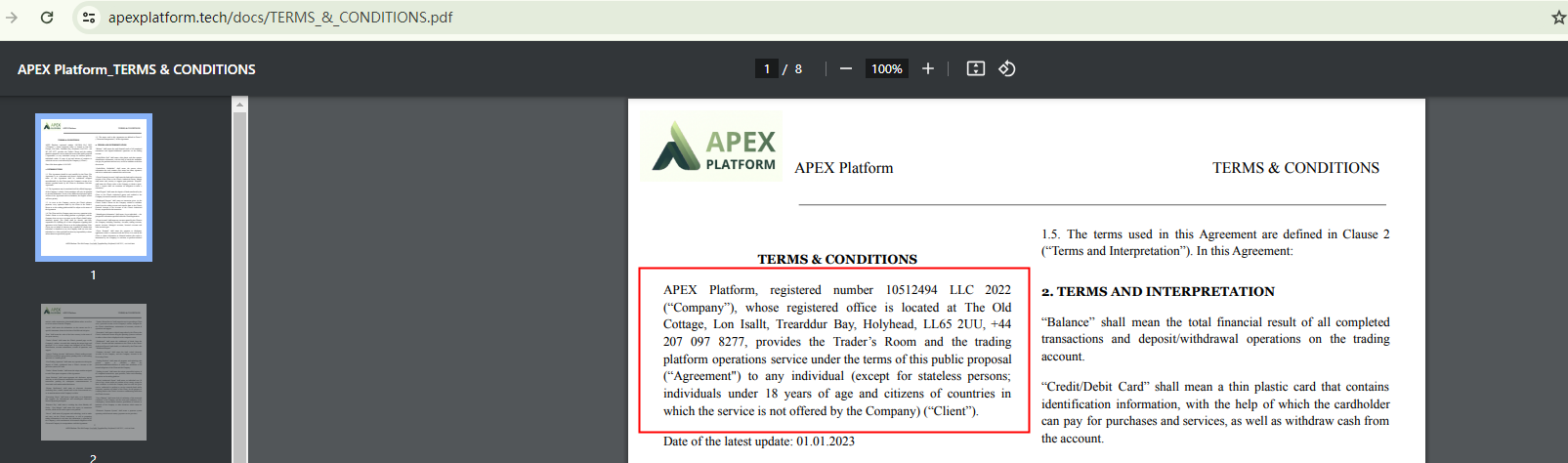Click the sidebar scrollbar up arrow
Screen dimensions: 1568x463
[239, 104]
